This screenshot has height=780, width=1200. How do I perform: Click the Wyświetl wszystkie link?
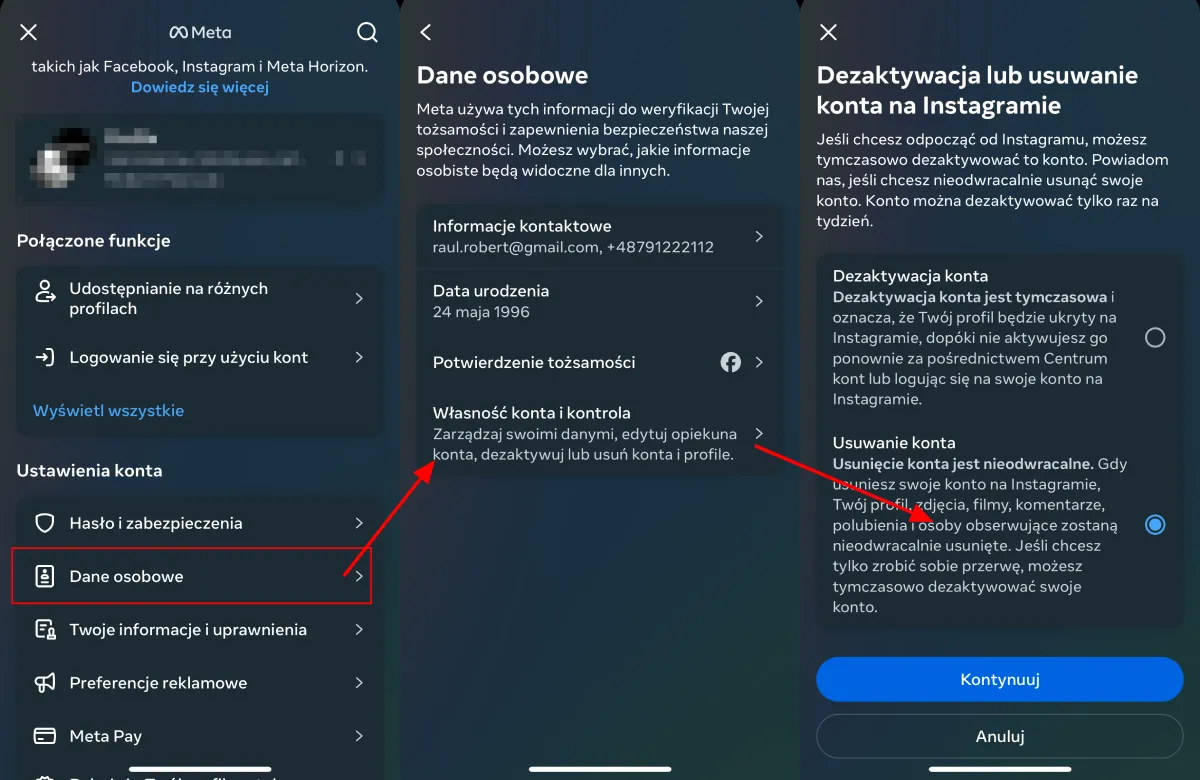click(x=108, y=410)
